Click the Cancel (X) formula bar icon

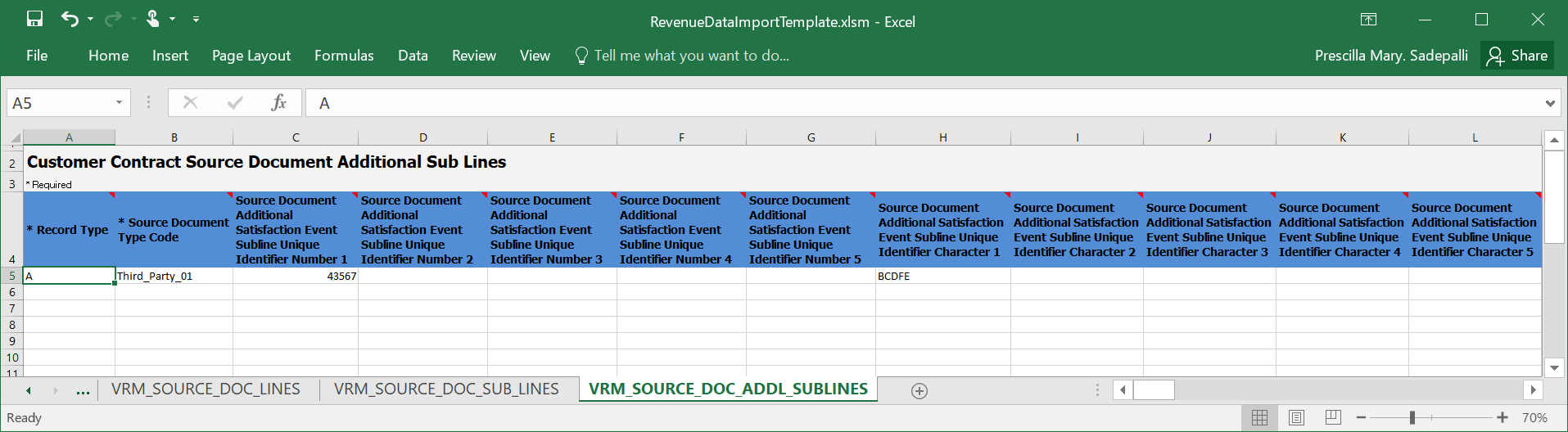(190, 102)
